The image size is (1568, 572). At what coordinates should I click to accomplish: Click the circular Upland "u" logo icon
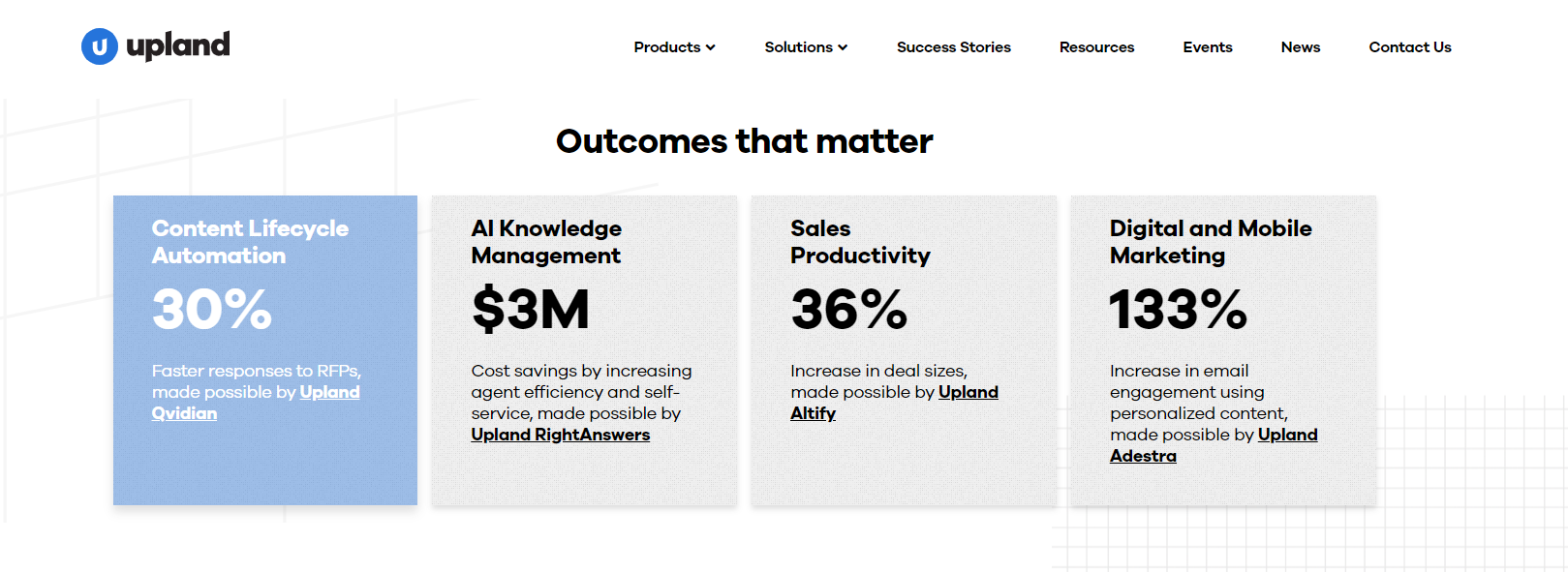tap(101, 45)
